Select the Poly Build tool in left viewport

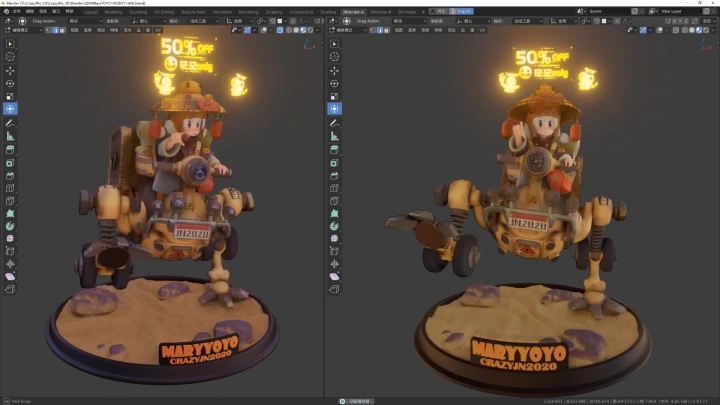10,214
